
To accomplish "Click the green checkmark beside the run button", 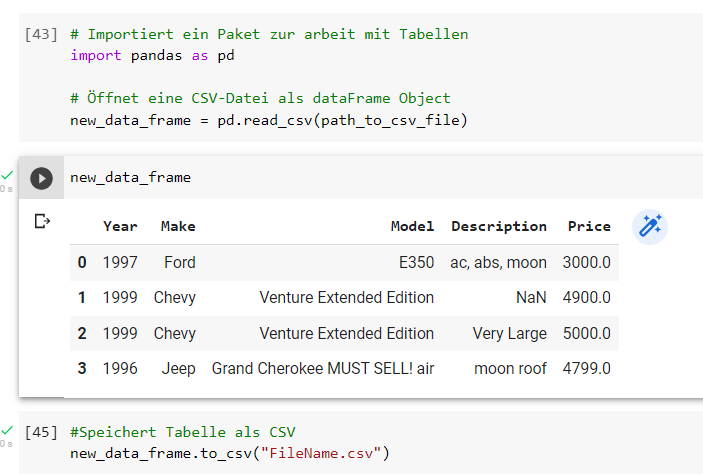I will [x=7, y=175].
